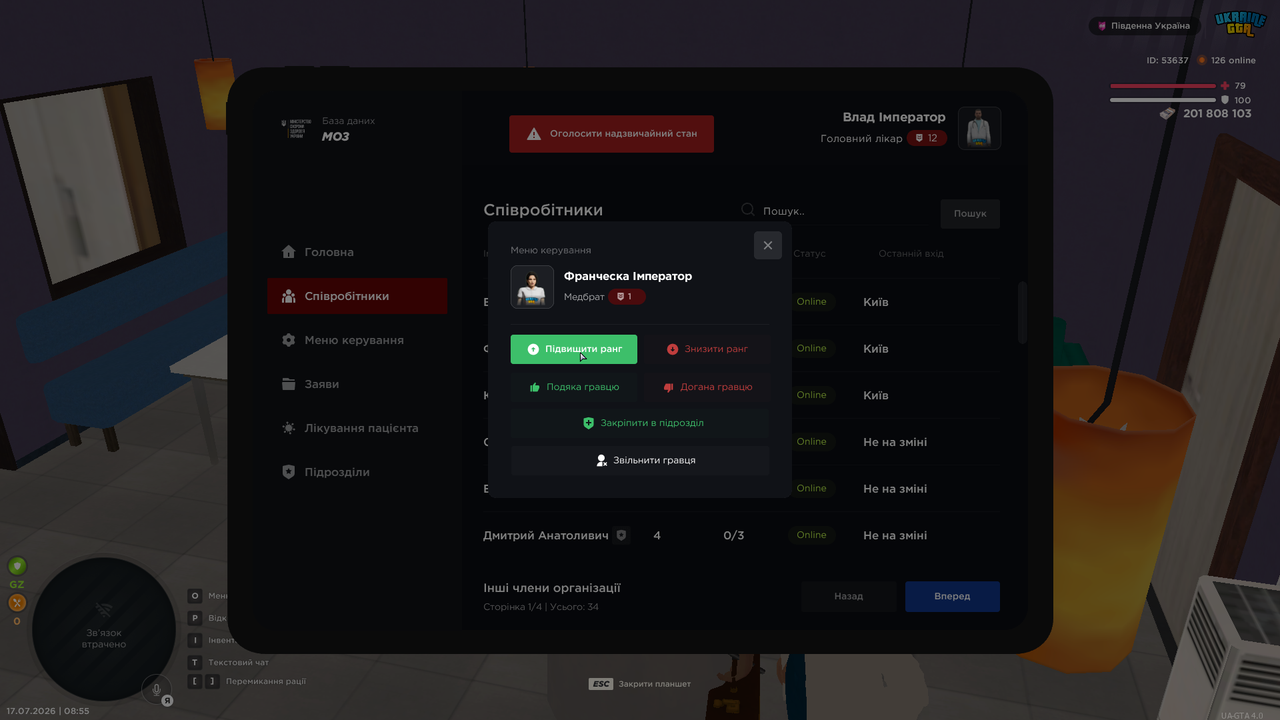
Task: Click the thumbs-up icon on Подяка гравцю
Action: tap(535, 387)
